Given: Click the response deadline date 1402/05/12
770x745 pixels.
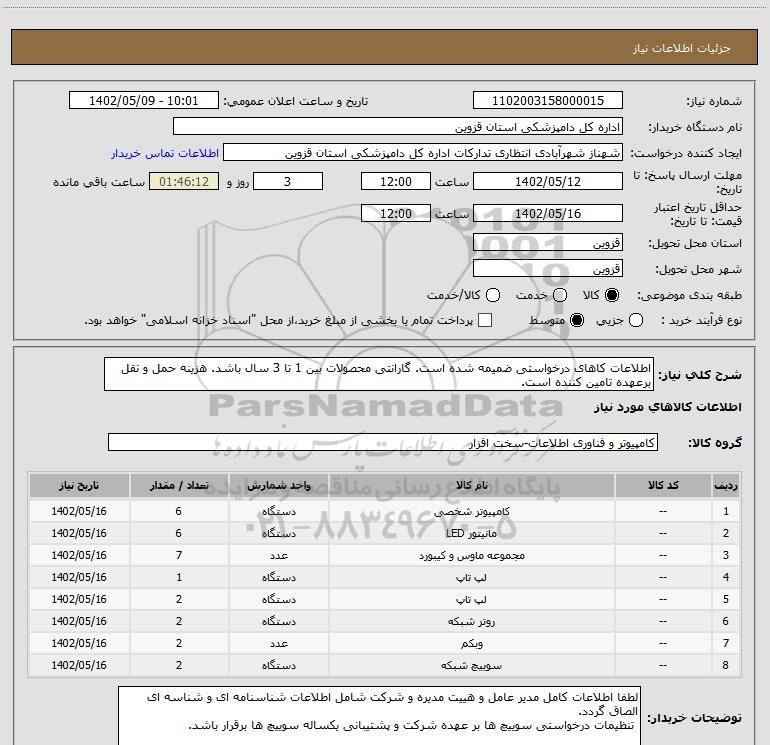Looking at the screenshot, I should (548, 181).
